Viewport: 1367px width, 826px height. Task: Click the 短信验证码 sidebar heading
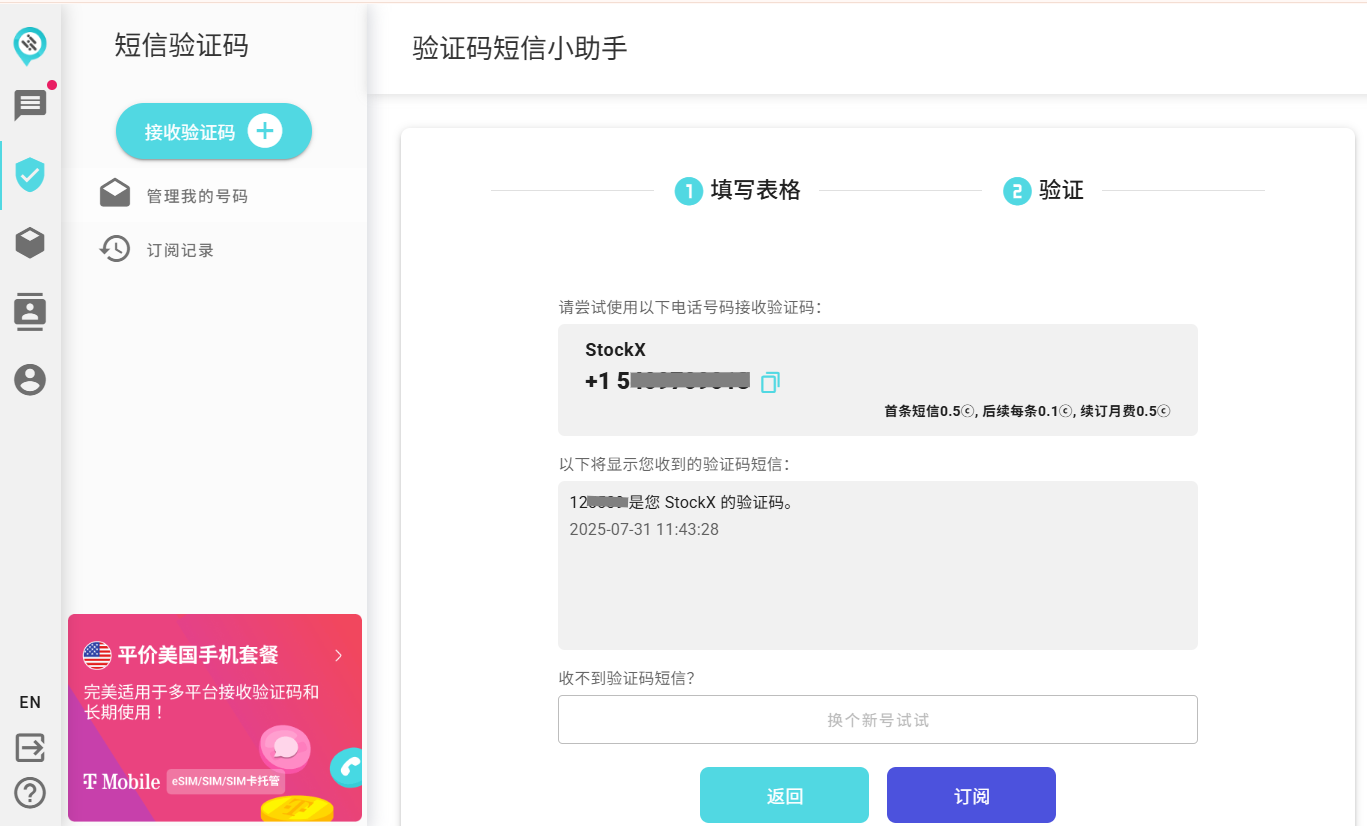coord(181,45)
